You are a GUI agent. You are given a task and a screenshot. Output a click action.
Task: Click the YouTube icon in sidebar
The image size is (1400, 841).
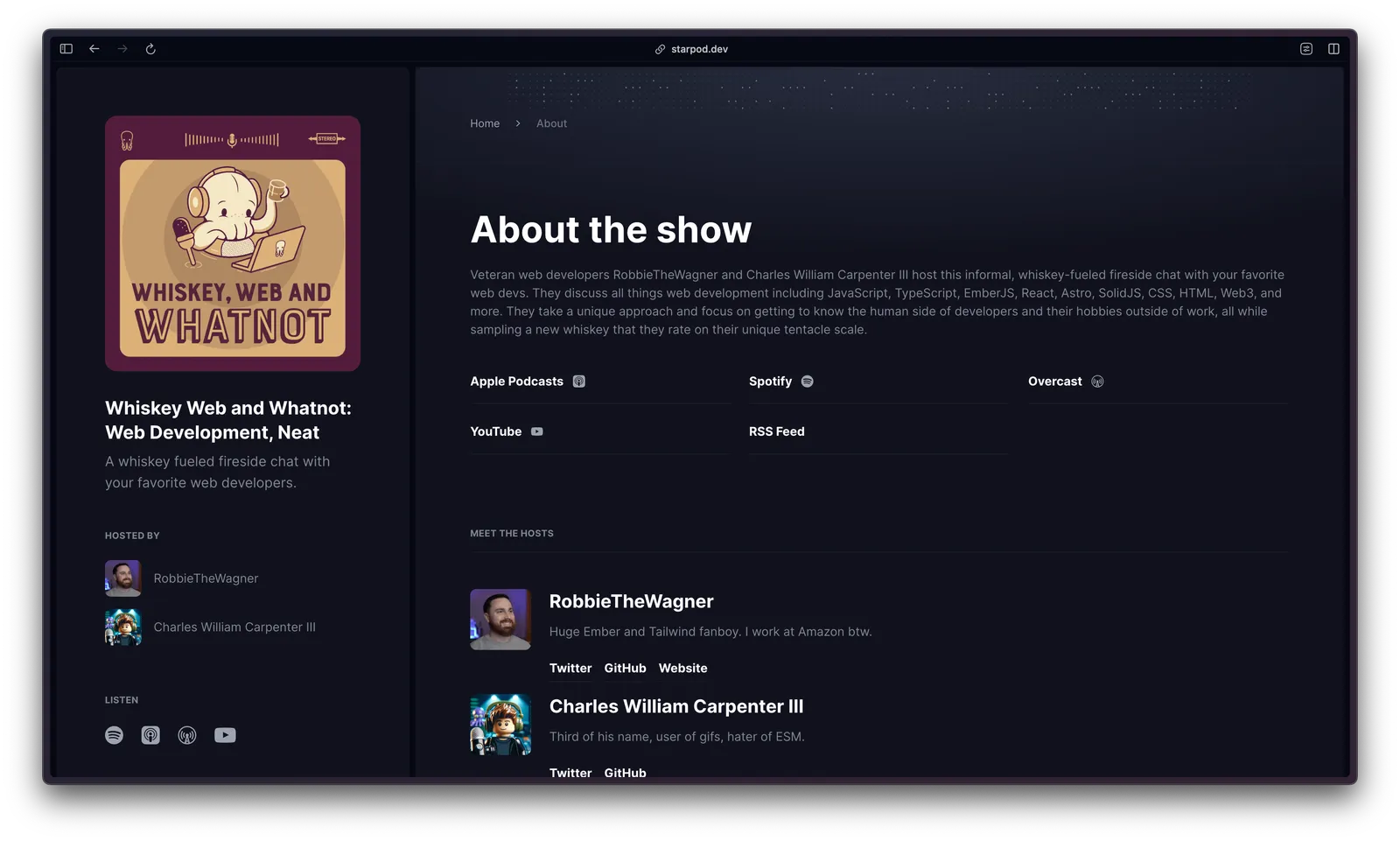tap(225, 735)
